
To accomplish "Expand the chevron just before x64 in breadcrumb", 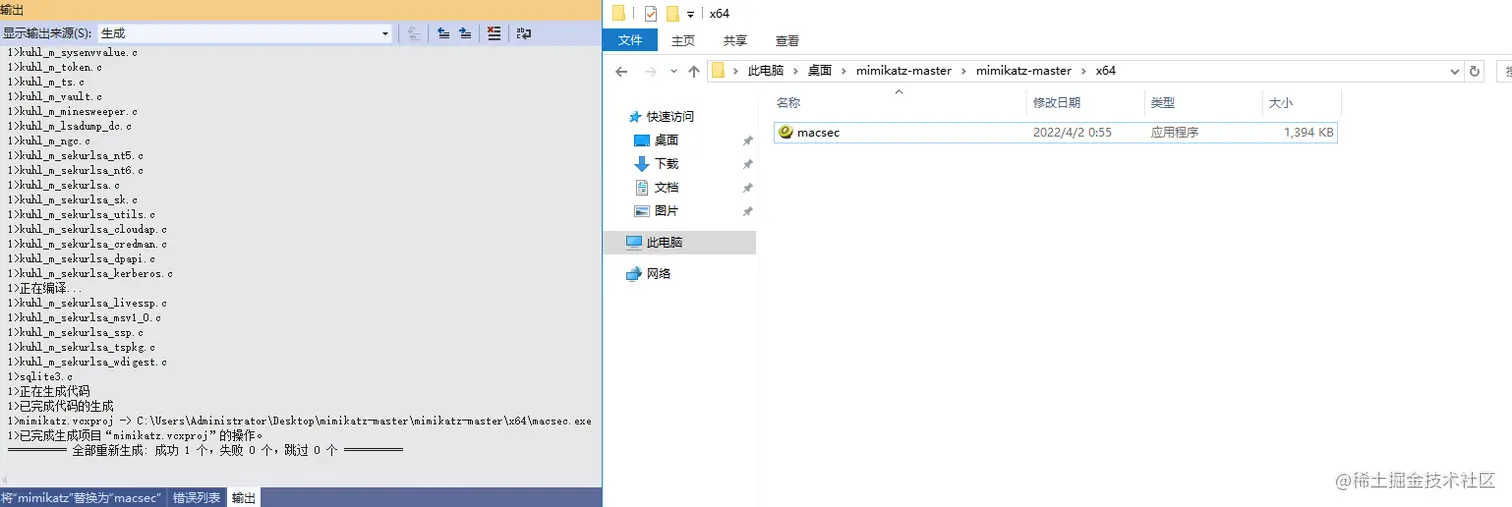I will [1084, 71].
